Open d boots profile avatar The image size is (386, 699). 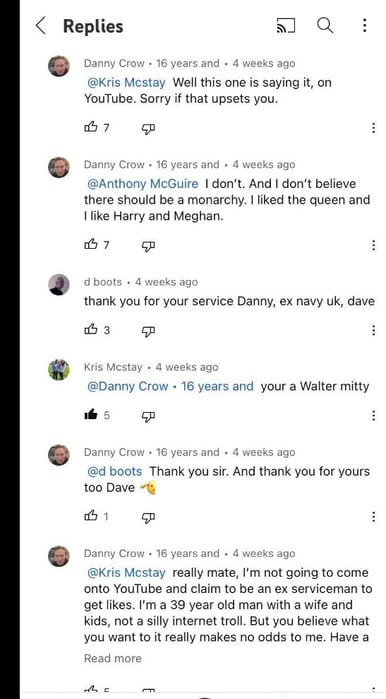pos(59,285)
